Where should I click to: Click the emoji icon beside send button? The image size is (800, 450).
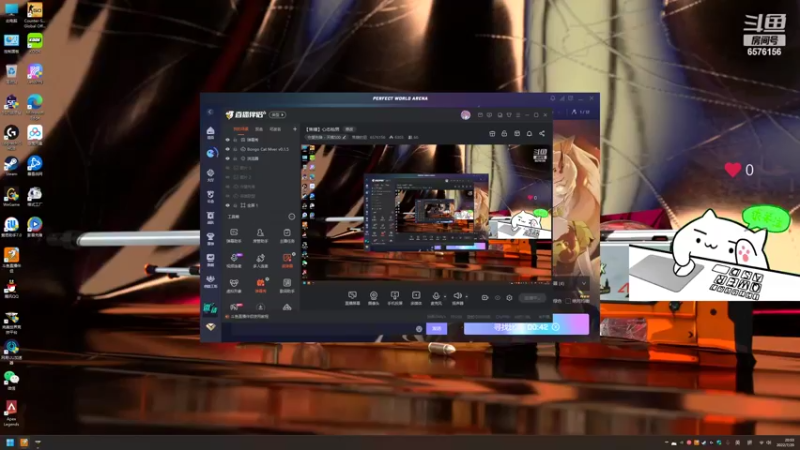tap(419, 329)
